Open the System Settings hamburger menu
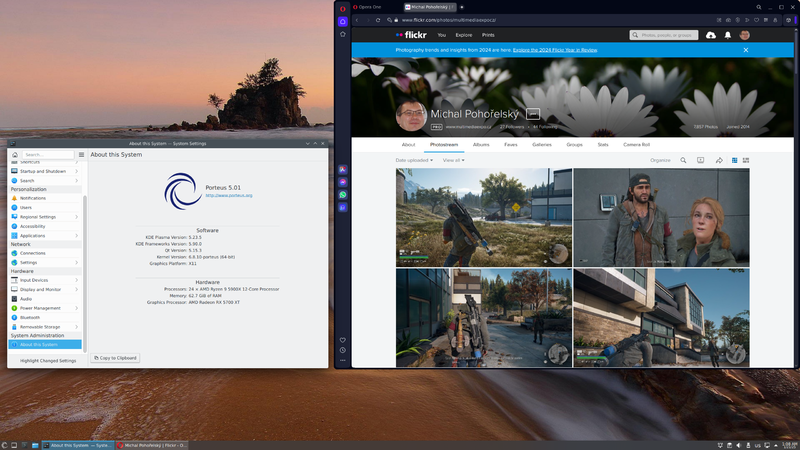Screen dimensions: 800x450 click(x=82, y=155)
